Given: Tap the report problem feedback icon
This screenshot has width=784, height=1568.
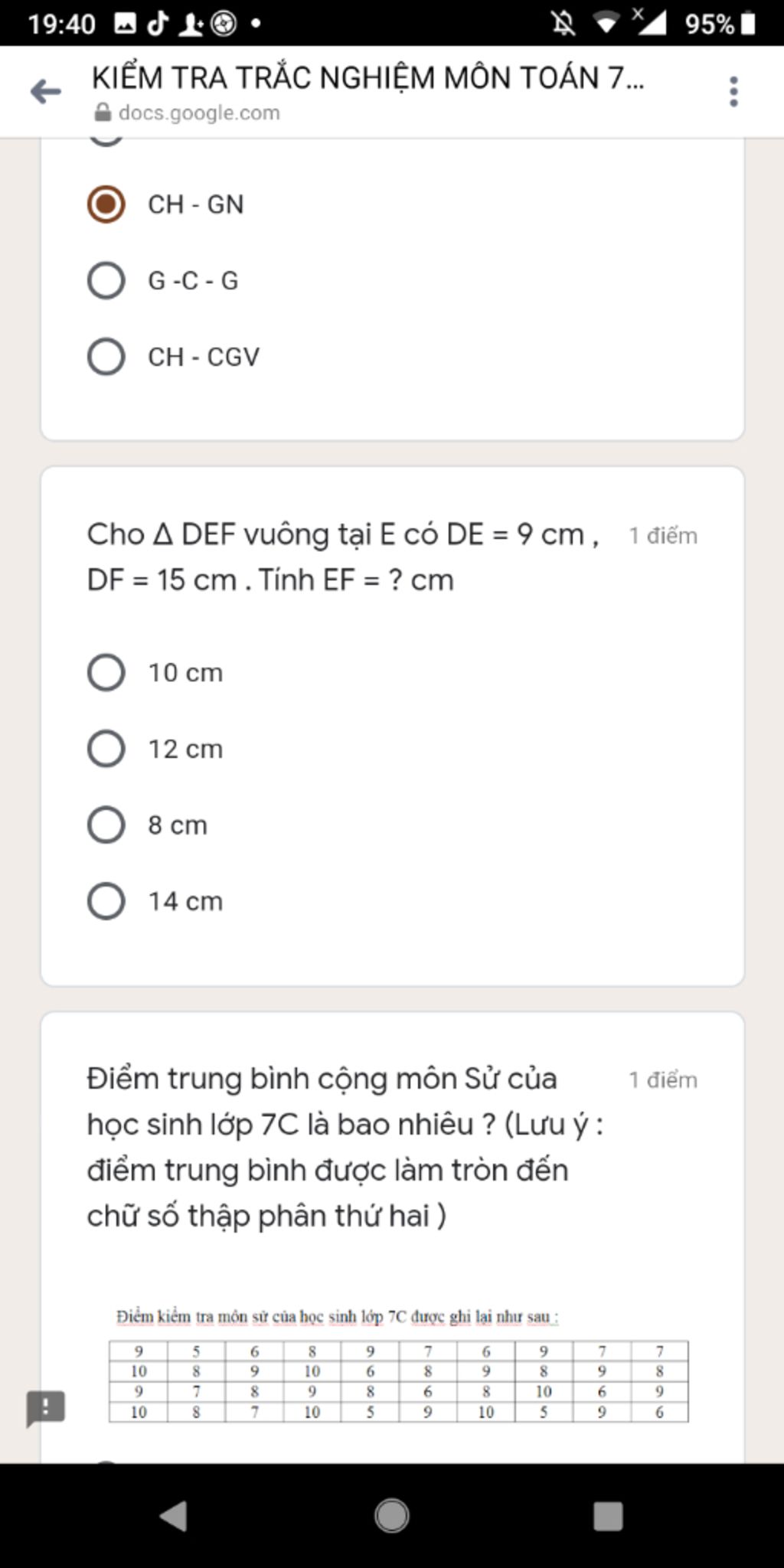Looking at the screenshot, I should (46, 1408).
